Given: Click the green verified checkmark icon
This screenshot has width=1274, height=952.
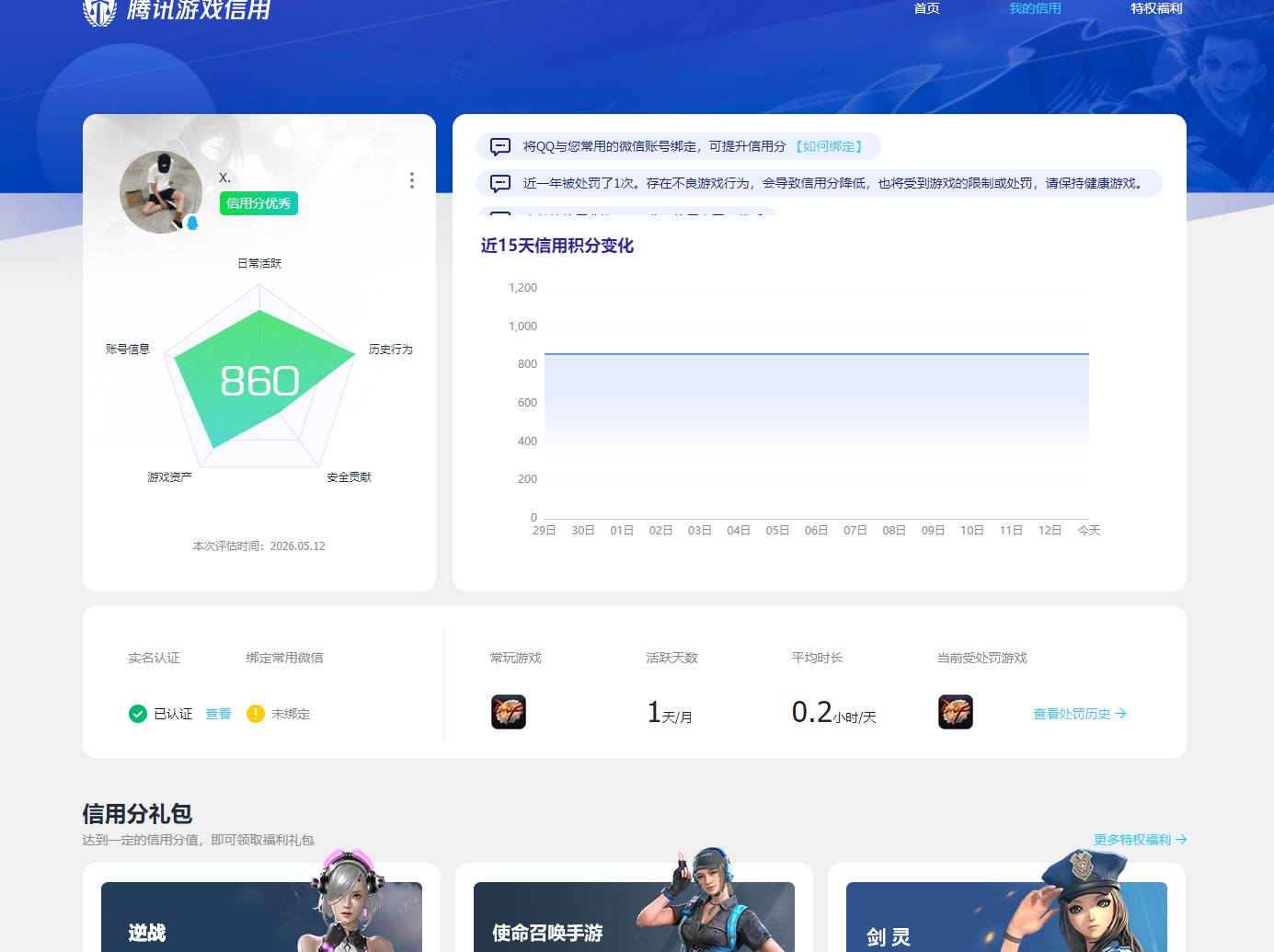Looking at the screenshot, I should click(138, 714).
